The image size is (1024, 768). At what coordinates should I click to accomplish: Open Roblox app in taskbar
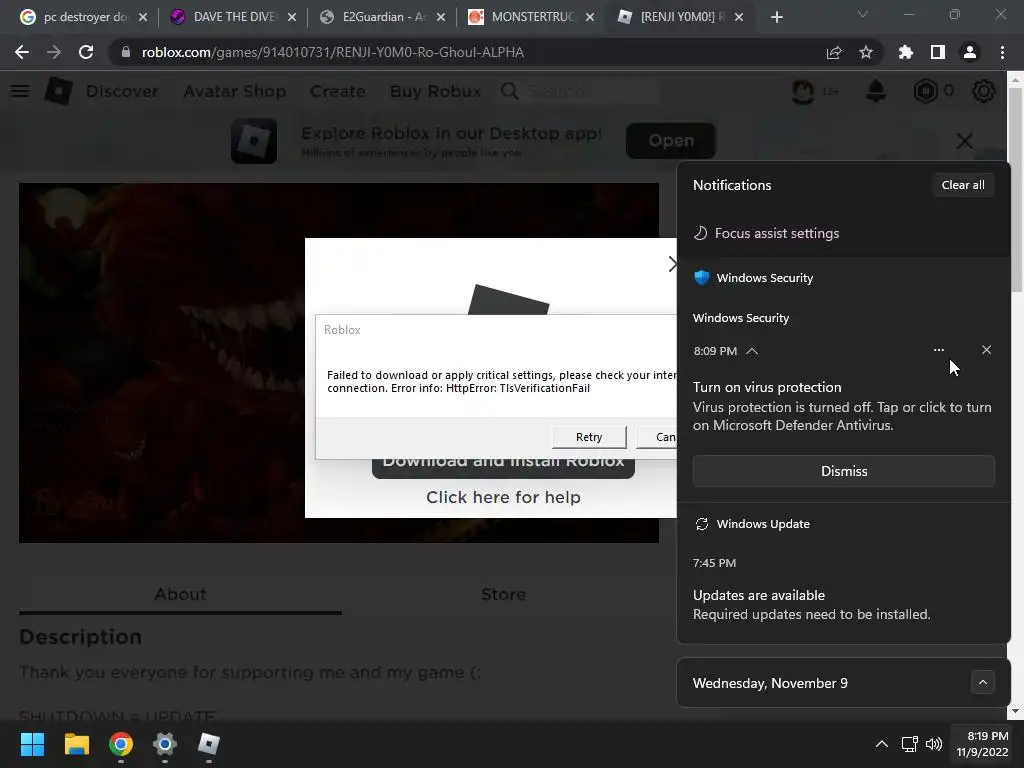208,744
